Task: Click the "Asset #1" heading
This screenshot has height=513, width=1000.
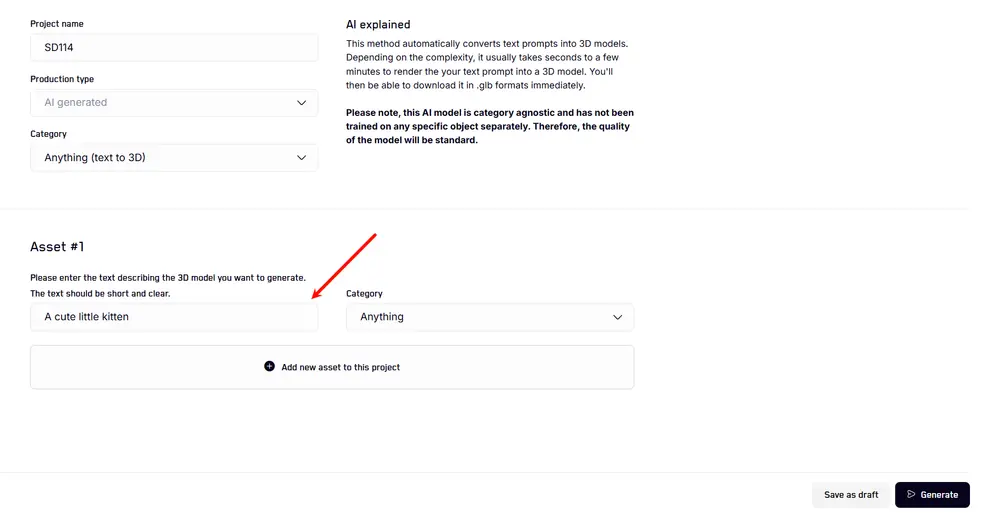Action: [57, 247]
